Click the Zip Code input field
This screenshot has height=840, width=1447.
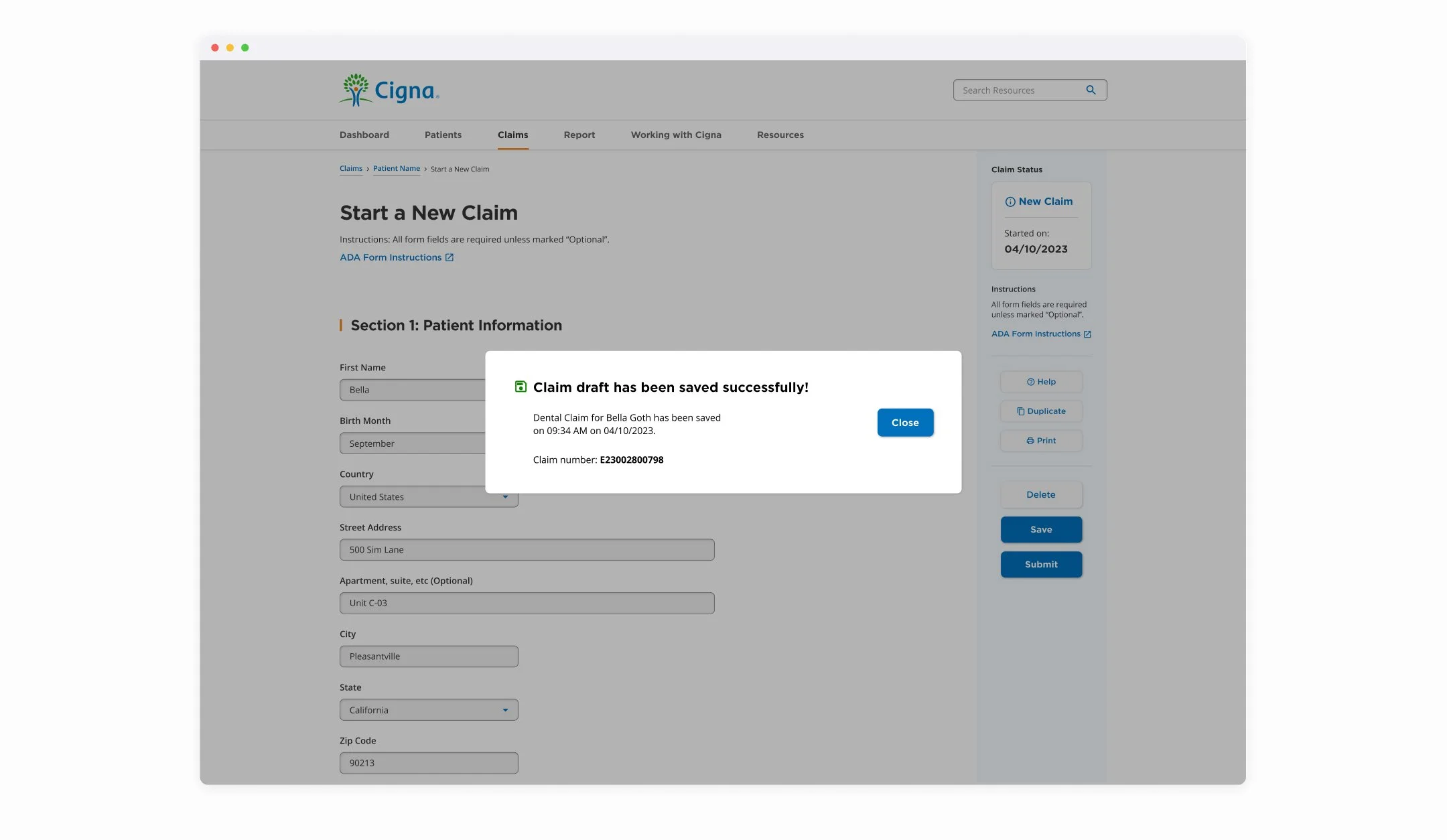click(x=429, y=763)
